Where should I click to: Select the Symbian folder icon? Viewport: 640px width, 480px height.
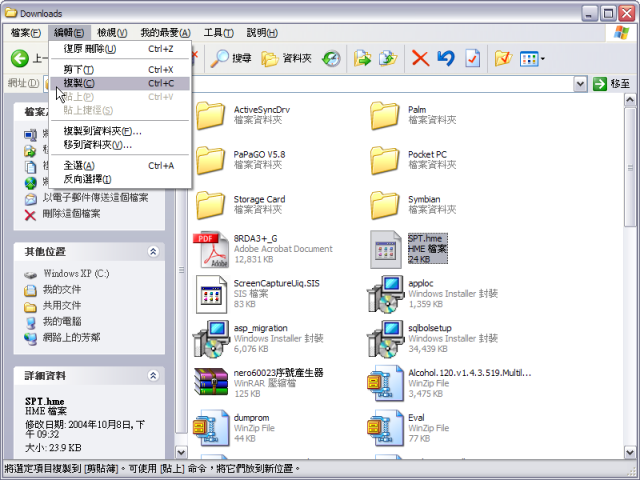point(384,205)
